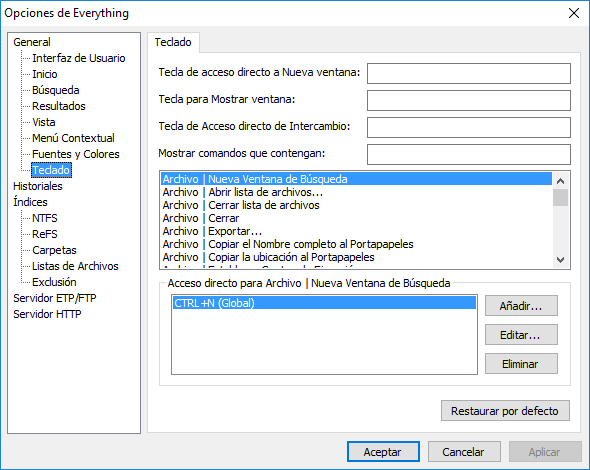
Task: Open Exclusión settings
Action: tap(54, 282)
